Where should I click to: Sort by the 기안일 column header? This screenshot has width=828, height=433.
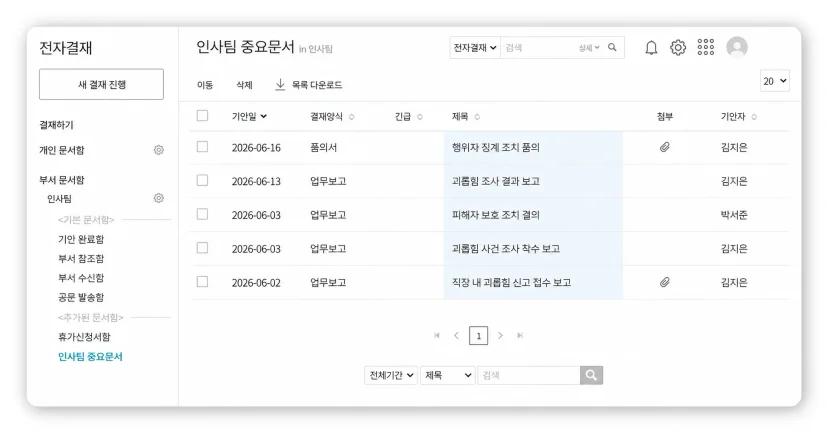tap(249, 117)
